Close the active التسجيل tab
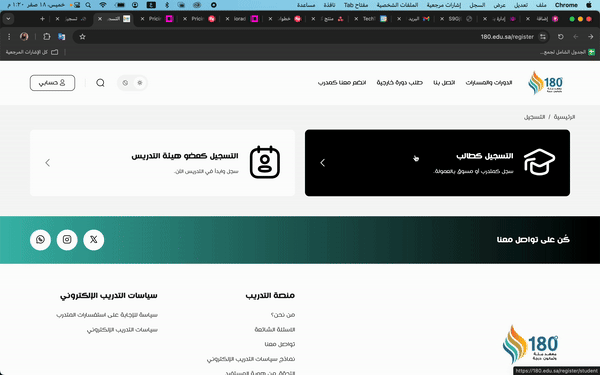This screenshot has width=600, height=375. coord(100,19)
